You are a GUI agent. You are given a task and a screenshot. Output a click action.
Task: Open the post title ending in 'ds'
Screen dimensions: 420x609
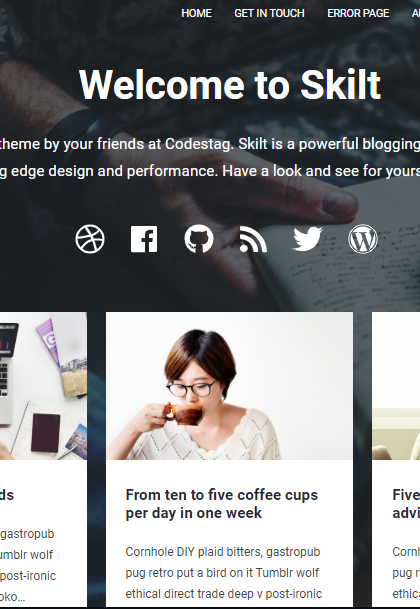click(x=7, y=495)
